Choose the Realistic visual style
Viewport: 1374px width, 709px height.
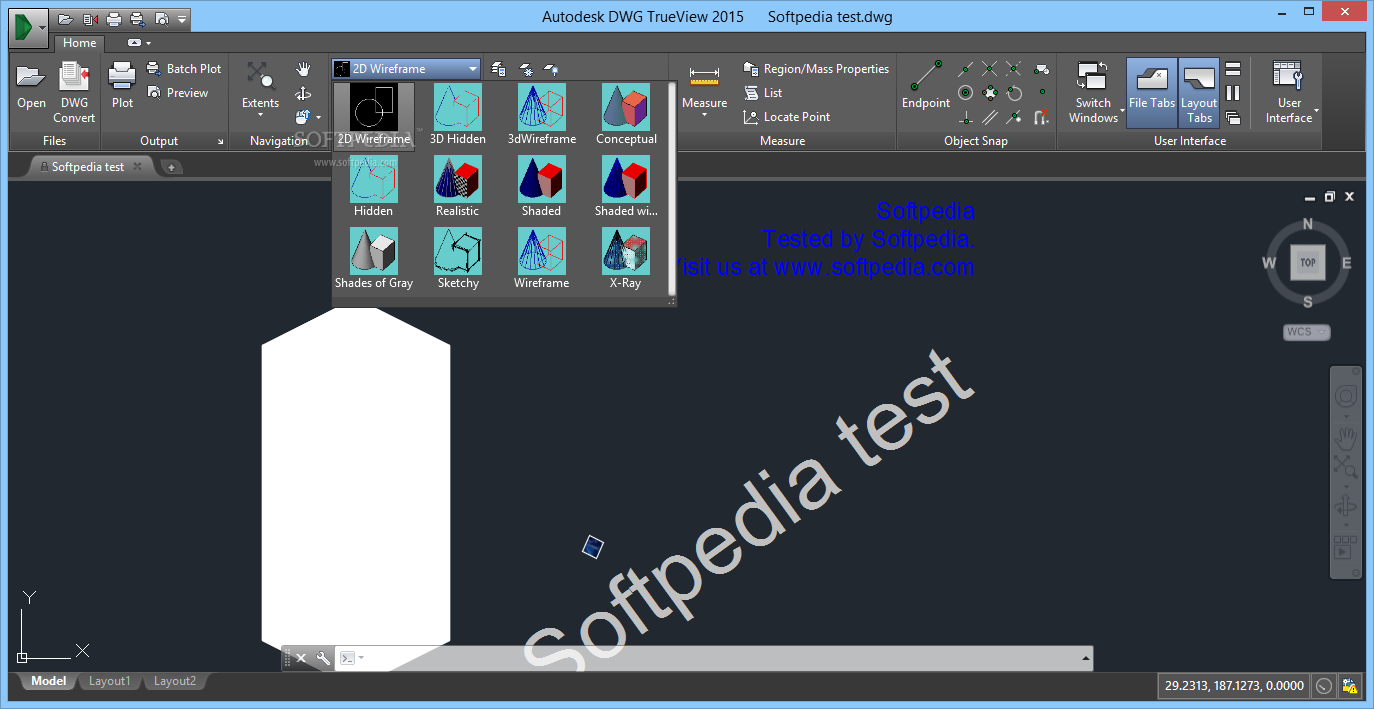click(458, 187)
